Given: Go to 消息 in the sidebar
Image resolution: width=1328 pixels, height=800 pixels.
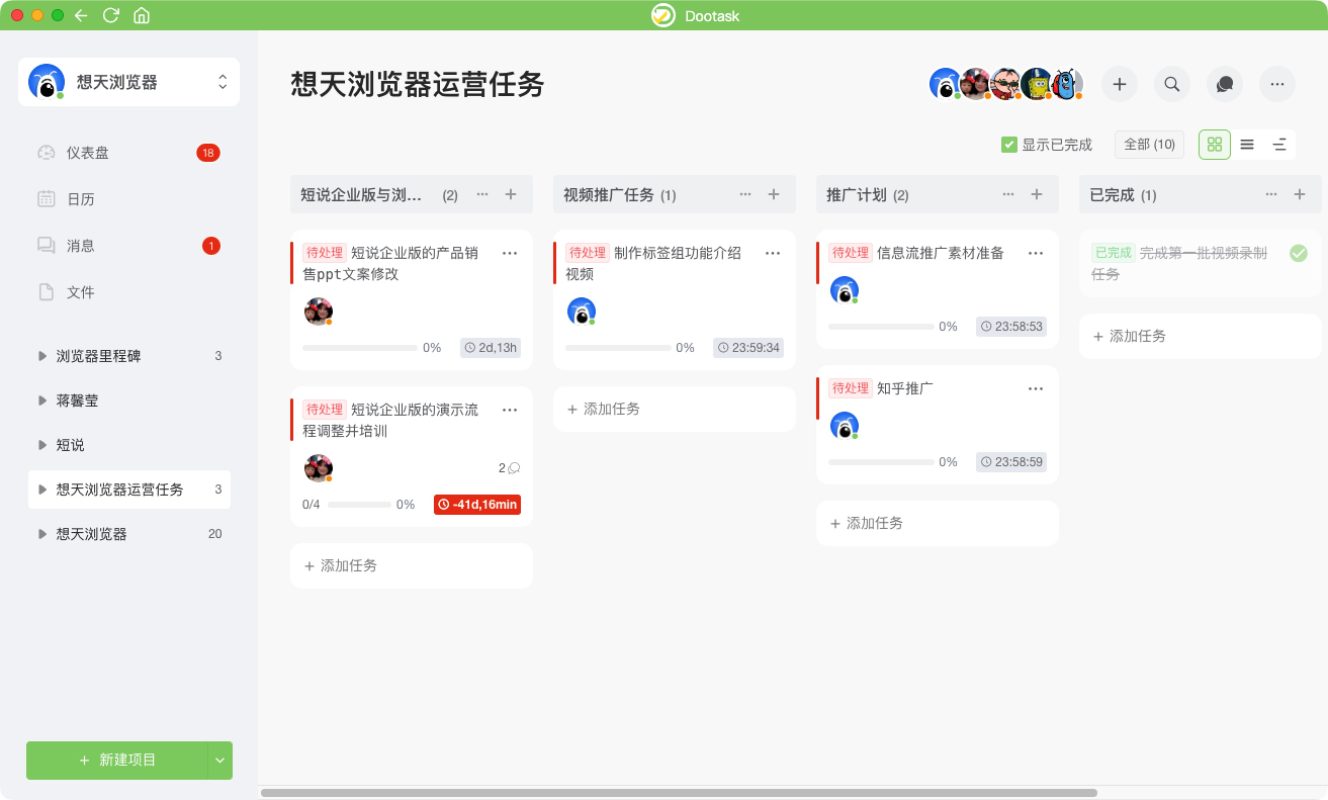Looking at the screenshot, I should pyautogui.click(x=81, y=246).
